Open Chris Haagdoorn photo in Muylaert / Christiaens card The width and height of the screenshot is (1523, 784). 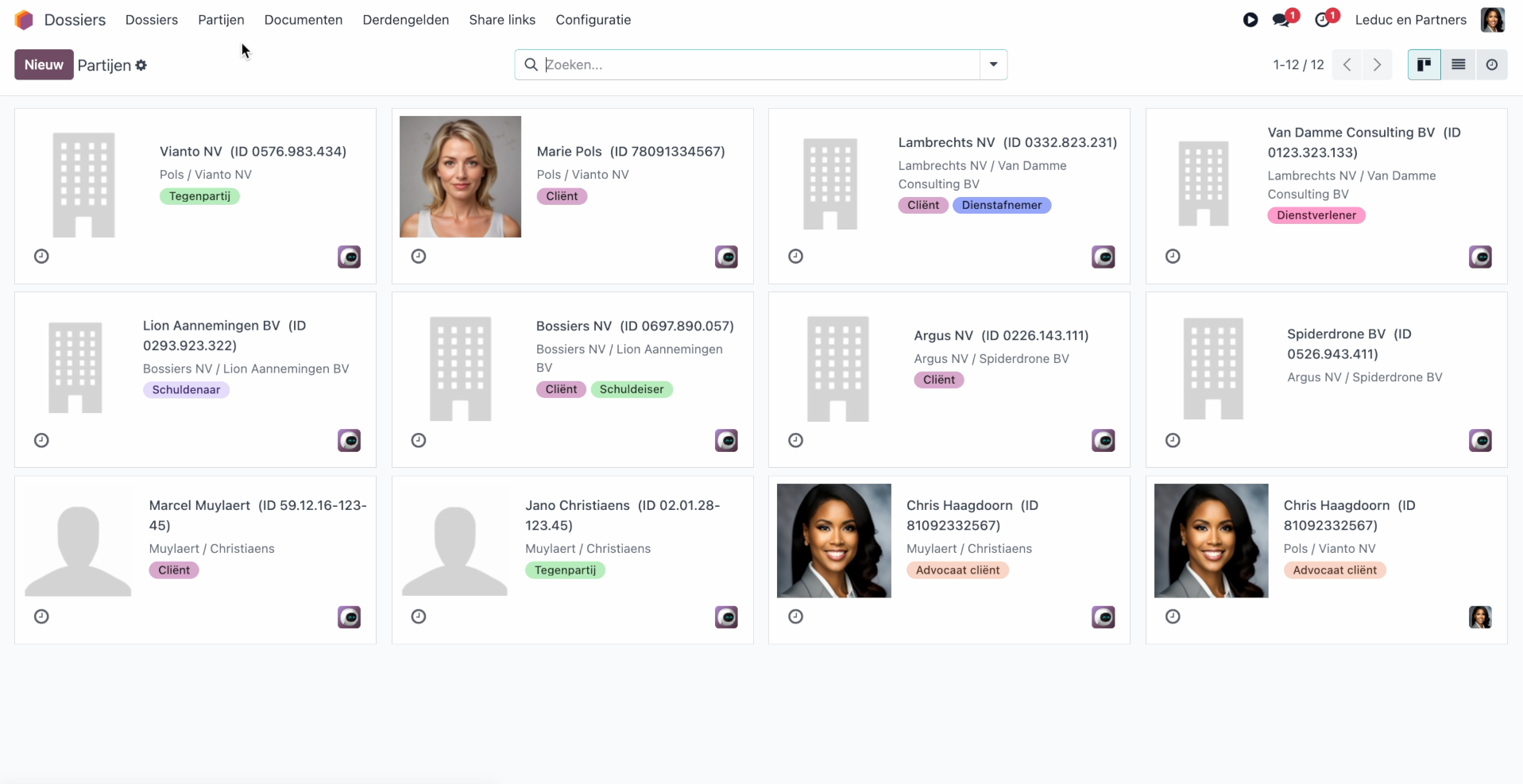coord(834,541)
